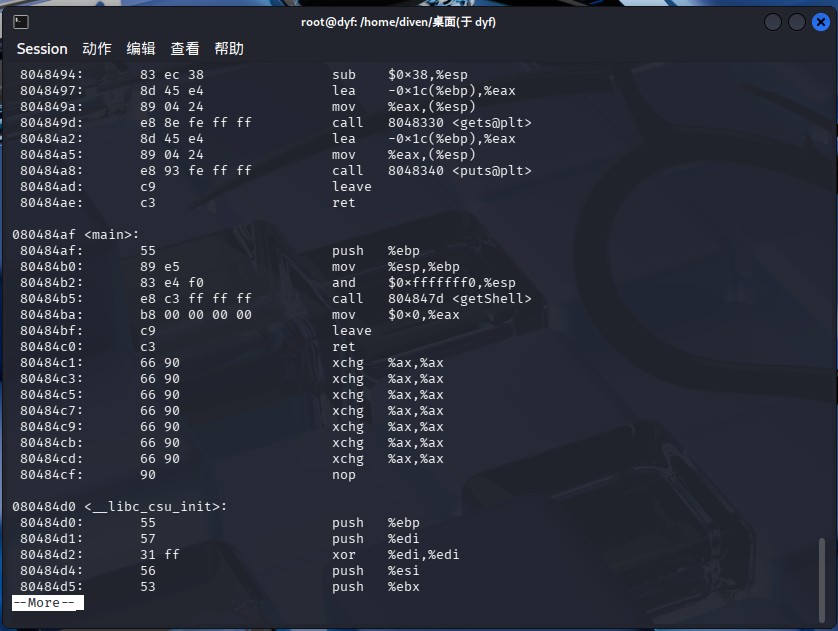The image size is (838, 631).
Task: Click the call getShell instruction line
Action: pos(276,299)
